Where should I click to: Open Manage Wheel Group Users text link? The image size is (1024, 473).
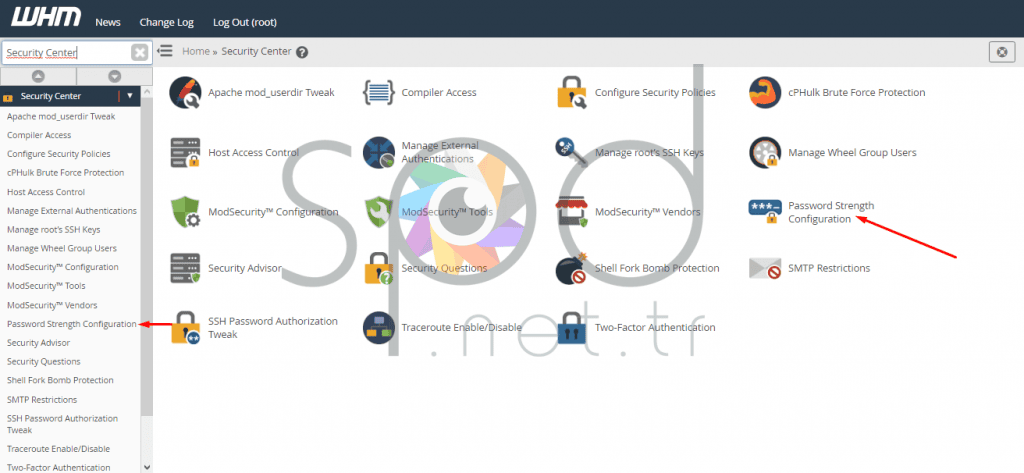[x=852, y=153]
